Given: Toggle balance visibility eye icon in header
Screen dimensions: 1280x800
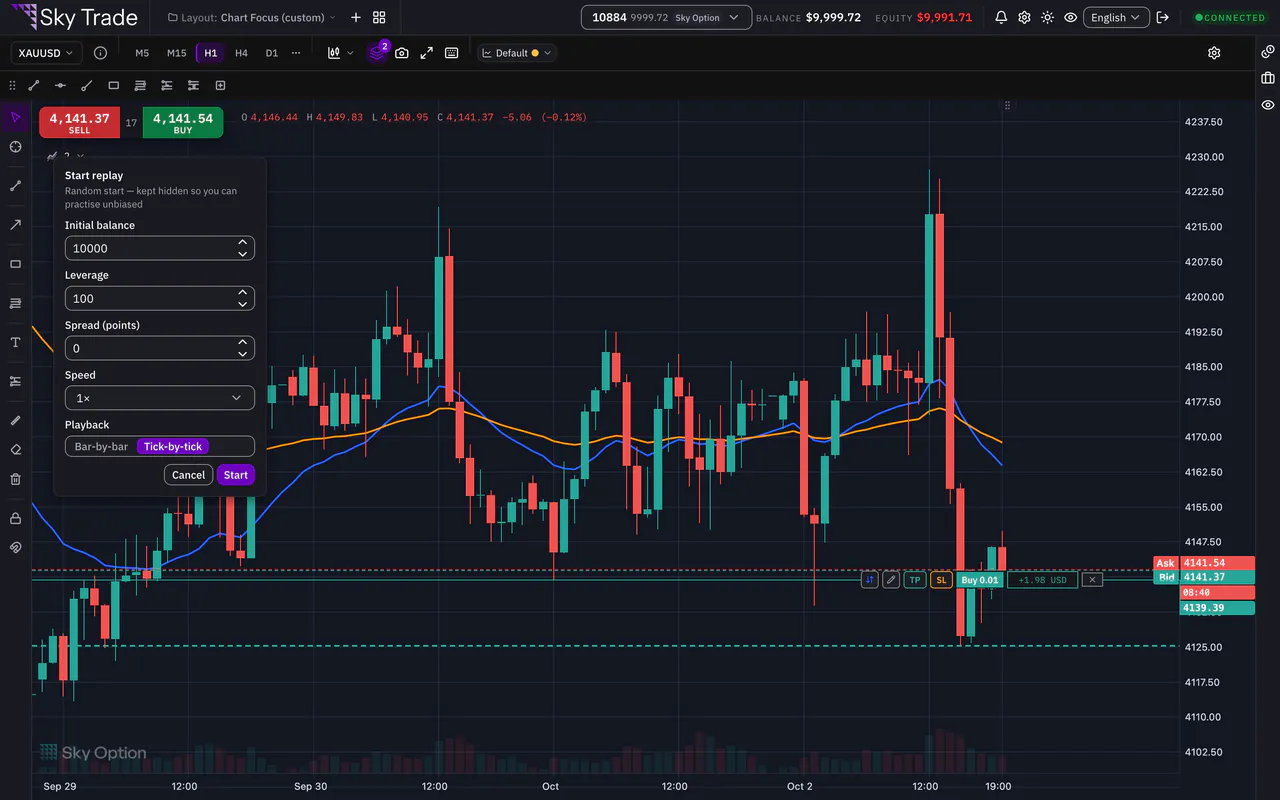Looking at the screenshot, I should (x=1071, y=17).
